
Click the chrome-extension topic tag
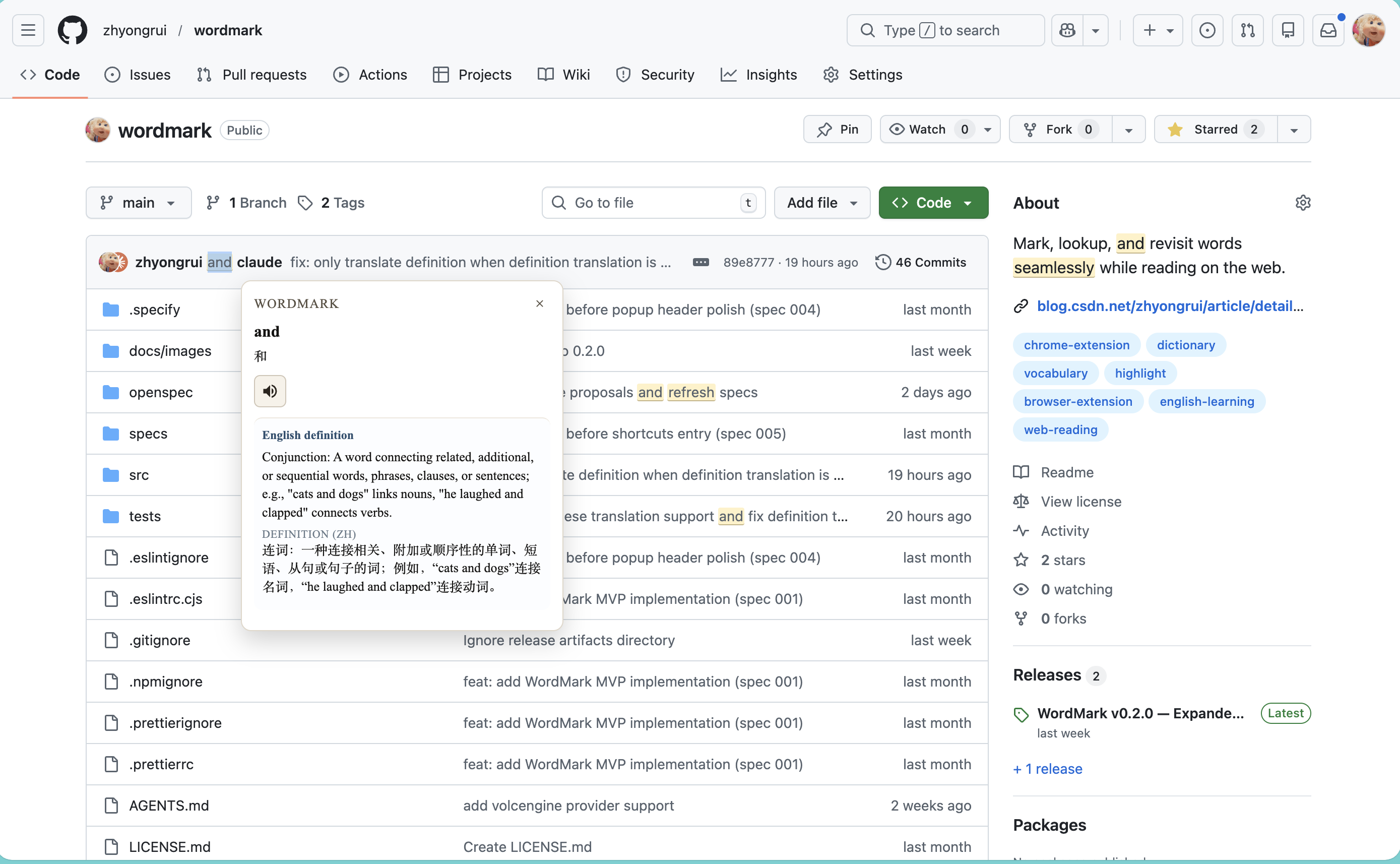1076,345
